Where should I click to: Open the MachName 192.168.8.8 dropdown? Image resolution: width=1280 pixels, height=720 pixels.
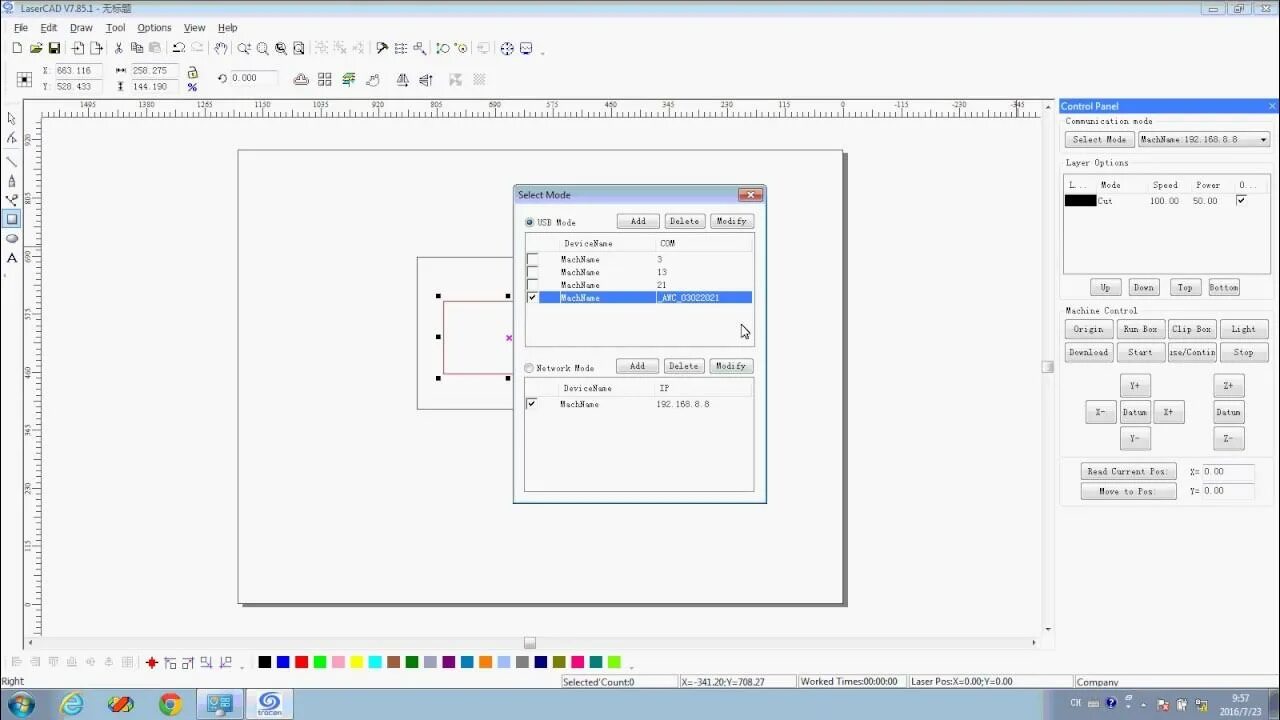click(1263, 139)
